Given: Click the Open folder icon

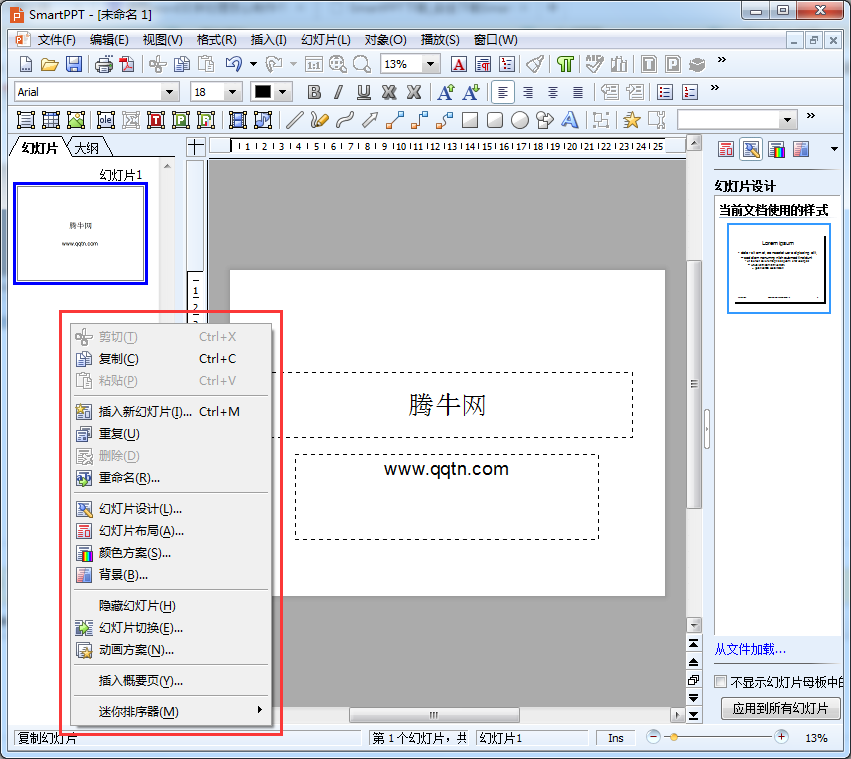Looking at the screenshot, I should coord(49,65).
